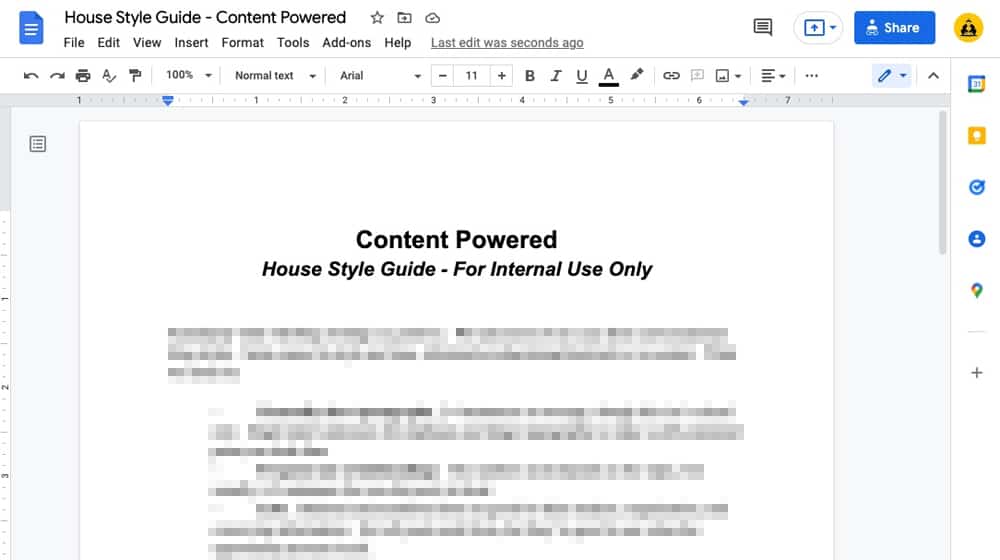Open Google Keep side panel
The image size is (1000, 560).
point(976,136)
